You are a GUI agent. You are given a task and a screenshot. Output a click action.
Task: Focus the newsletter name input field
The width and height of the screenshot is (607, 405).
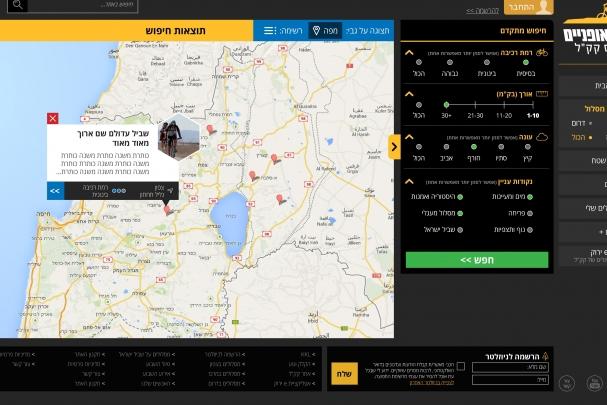pyautogui.click(x=510, y=367)
